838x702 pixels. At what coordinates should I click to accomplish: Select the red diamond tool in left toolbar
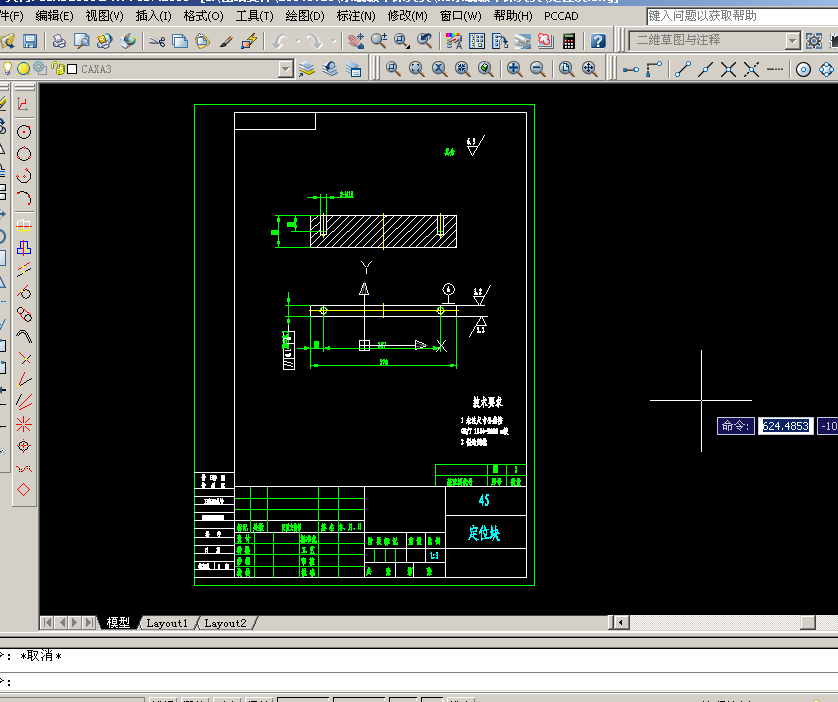coord(24,489)
